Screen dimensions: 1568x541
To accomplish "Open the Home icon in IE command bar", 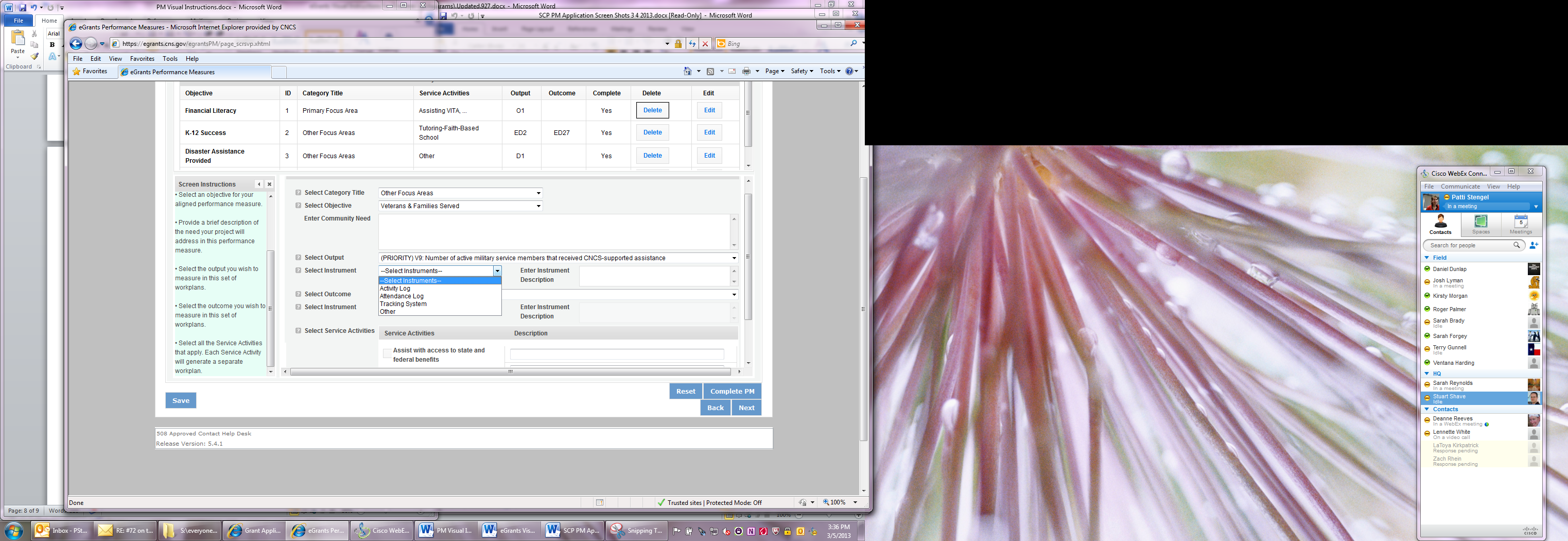I will (687, 71).
